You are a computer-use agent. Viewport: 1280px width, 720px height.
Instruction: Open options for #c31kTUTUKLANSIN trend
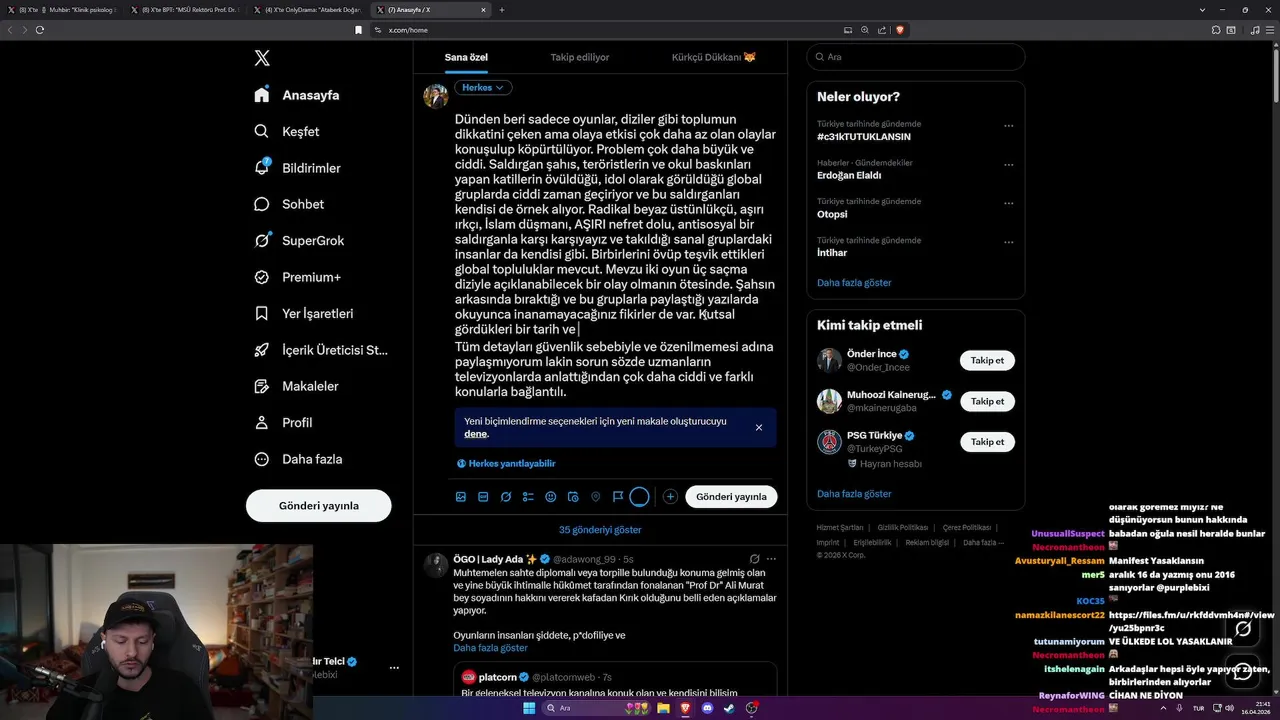point(1009,126)
